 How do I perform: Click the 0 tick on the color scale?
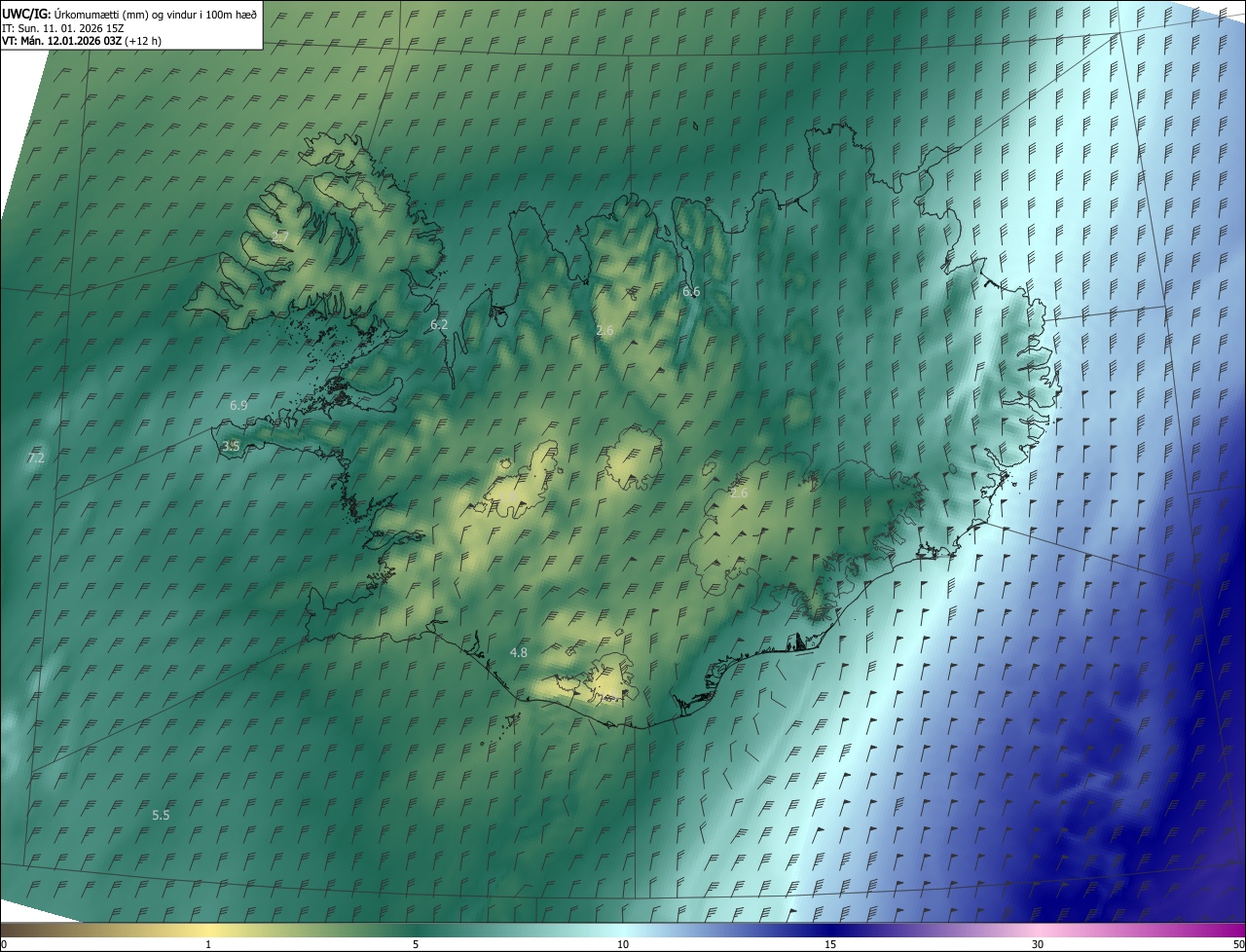(x=4, y=944)
